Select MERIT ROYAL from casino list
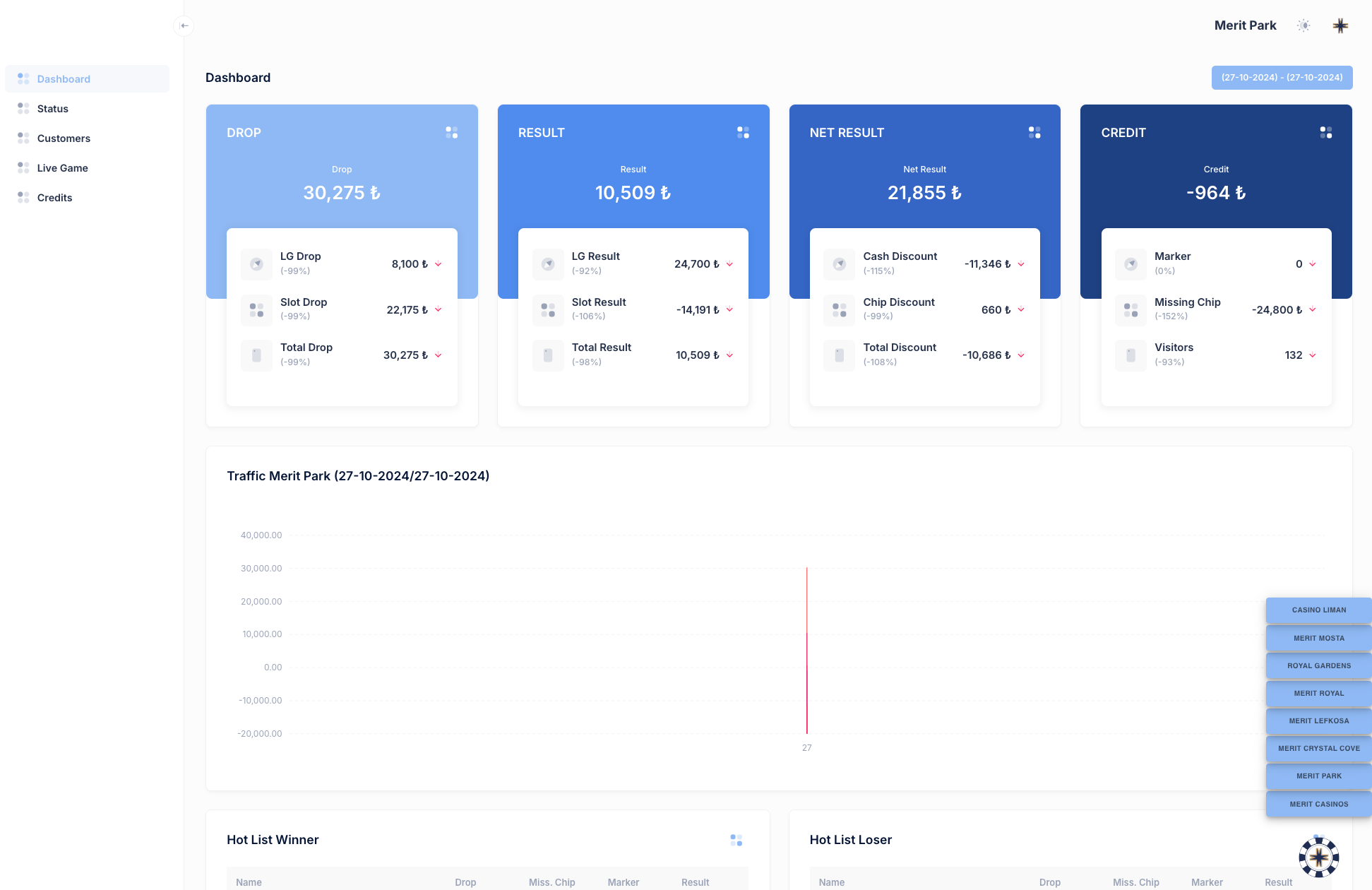1372x890 pixels. tap(1318, 694)
